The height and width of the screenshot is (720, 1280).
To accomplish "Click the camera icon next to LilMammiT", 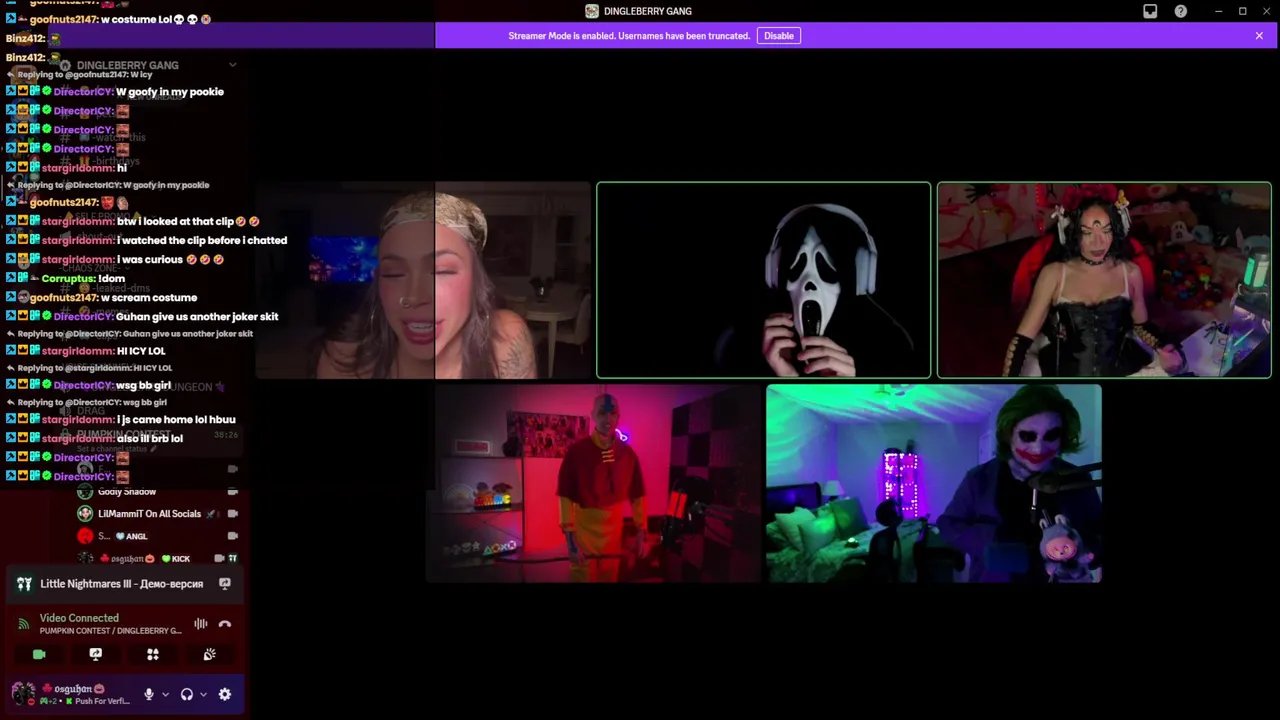I will [x=233, y=514].
